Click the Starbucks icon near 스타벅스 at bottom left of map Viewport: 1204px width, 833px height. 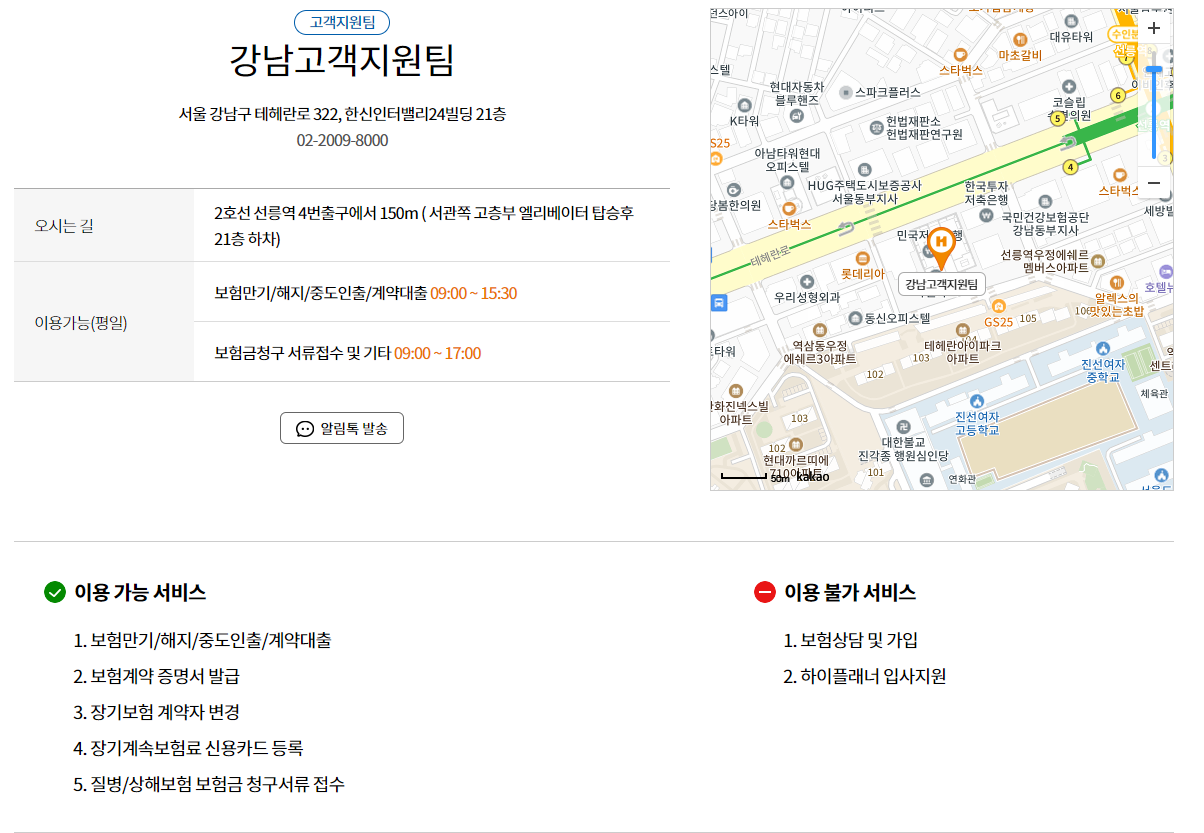pos(790,209)
